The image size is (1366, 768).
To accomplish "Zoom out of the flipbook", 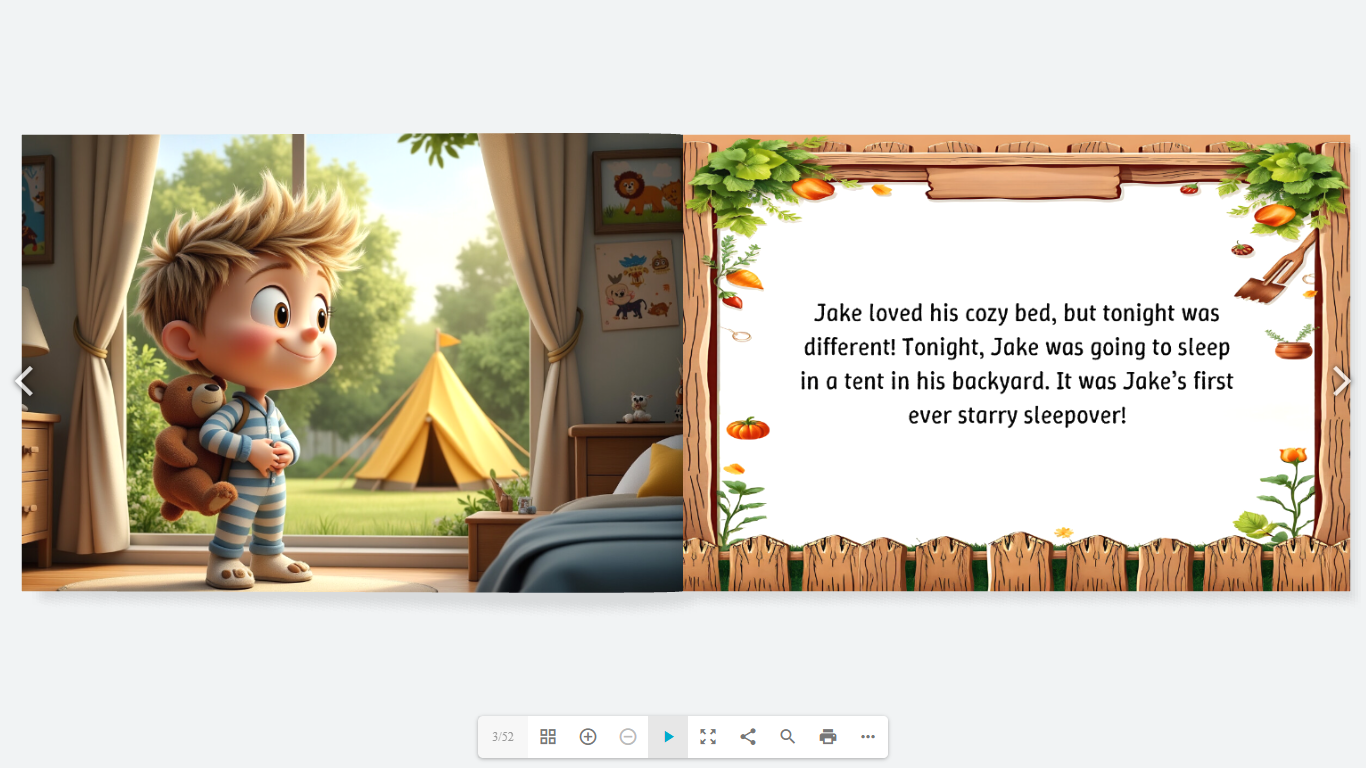I will 628,737.
